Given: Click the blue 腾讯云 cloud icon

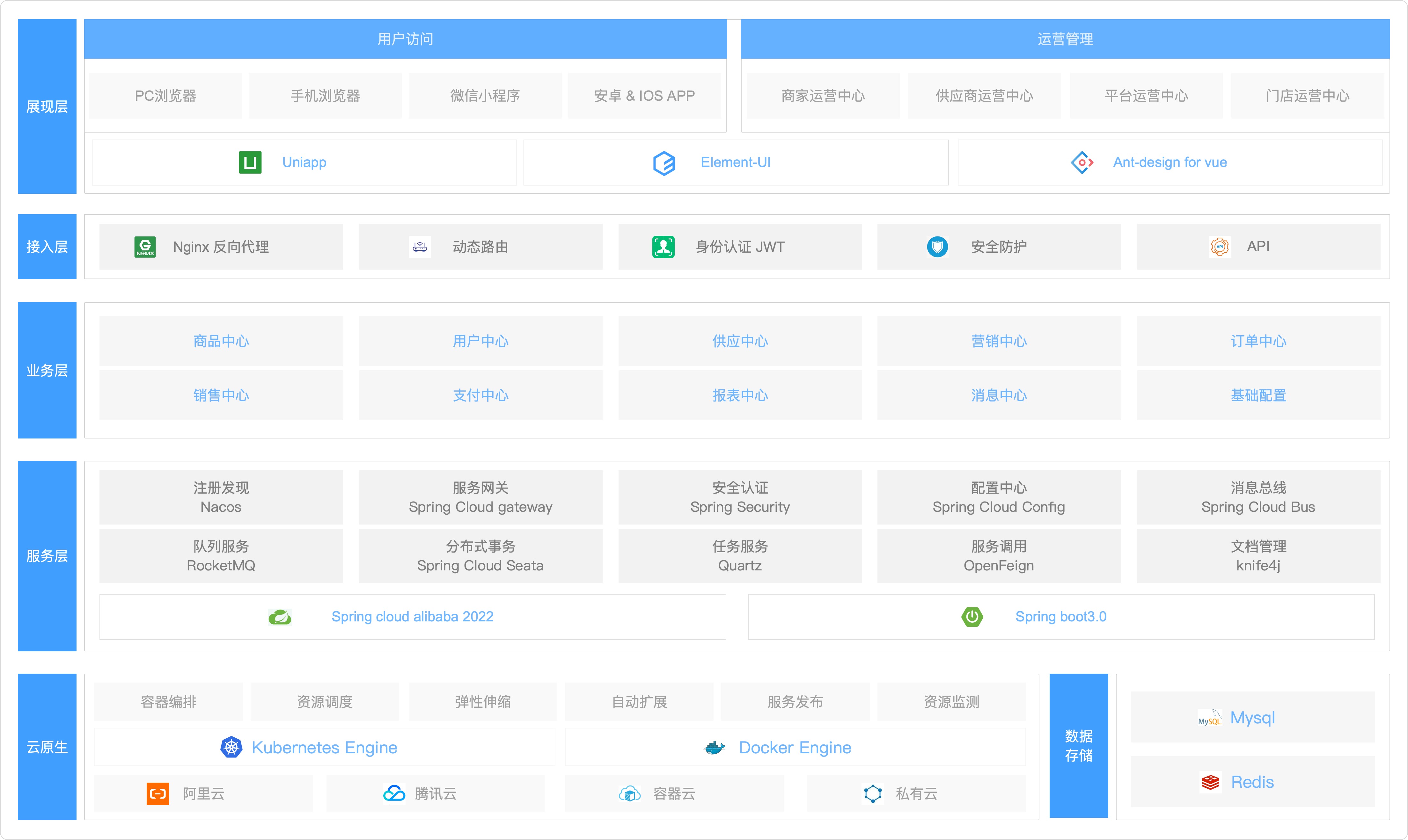Looking at the screenshot, I should pyautogui.click(x=394, y=793).
